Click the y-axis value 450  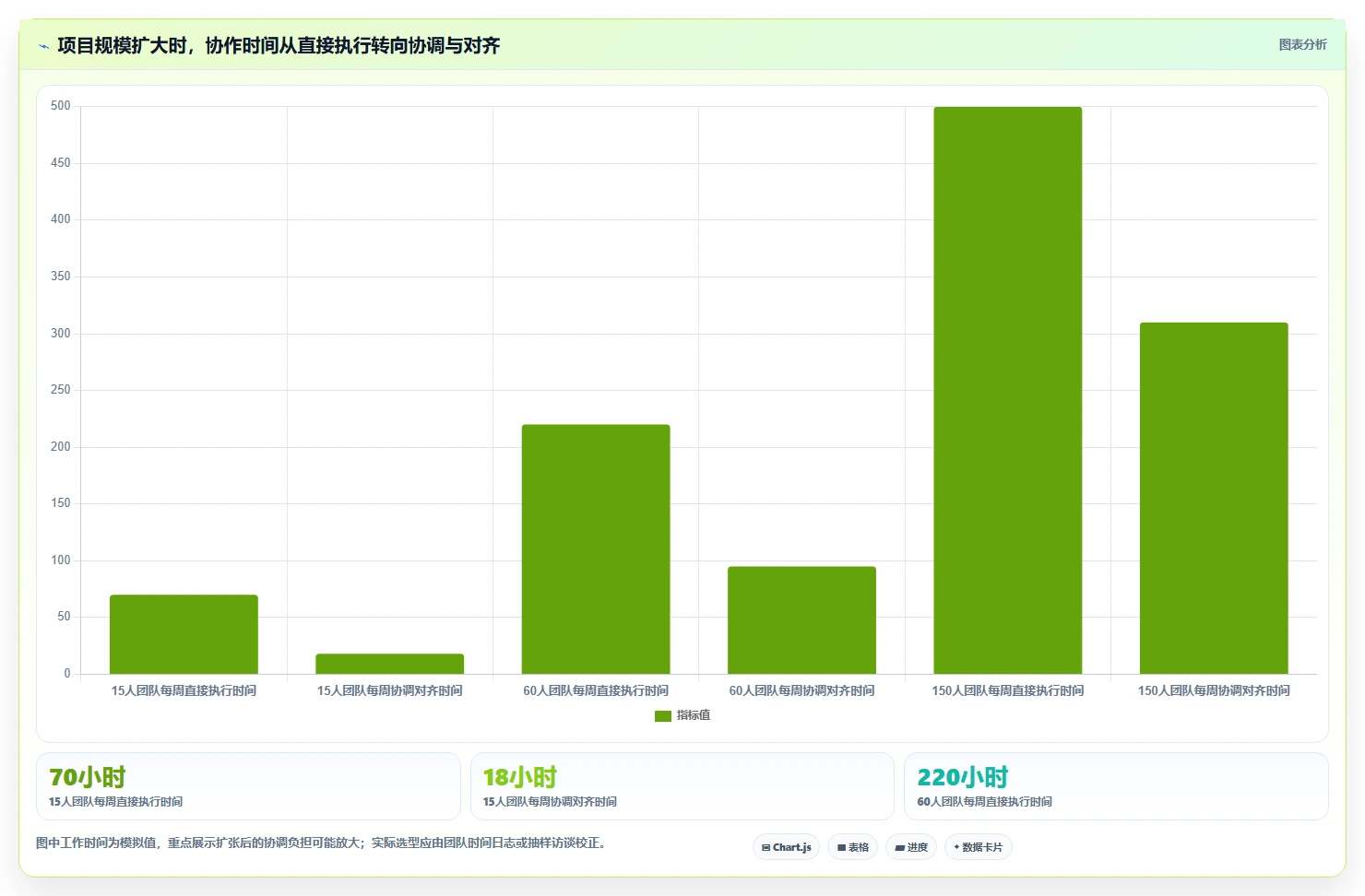61,163
